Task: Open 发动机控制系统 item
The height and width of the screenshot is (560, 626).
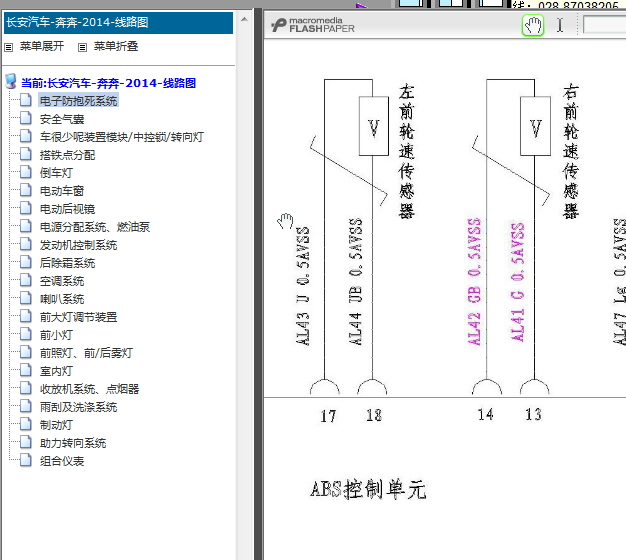Action: 78,245
